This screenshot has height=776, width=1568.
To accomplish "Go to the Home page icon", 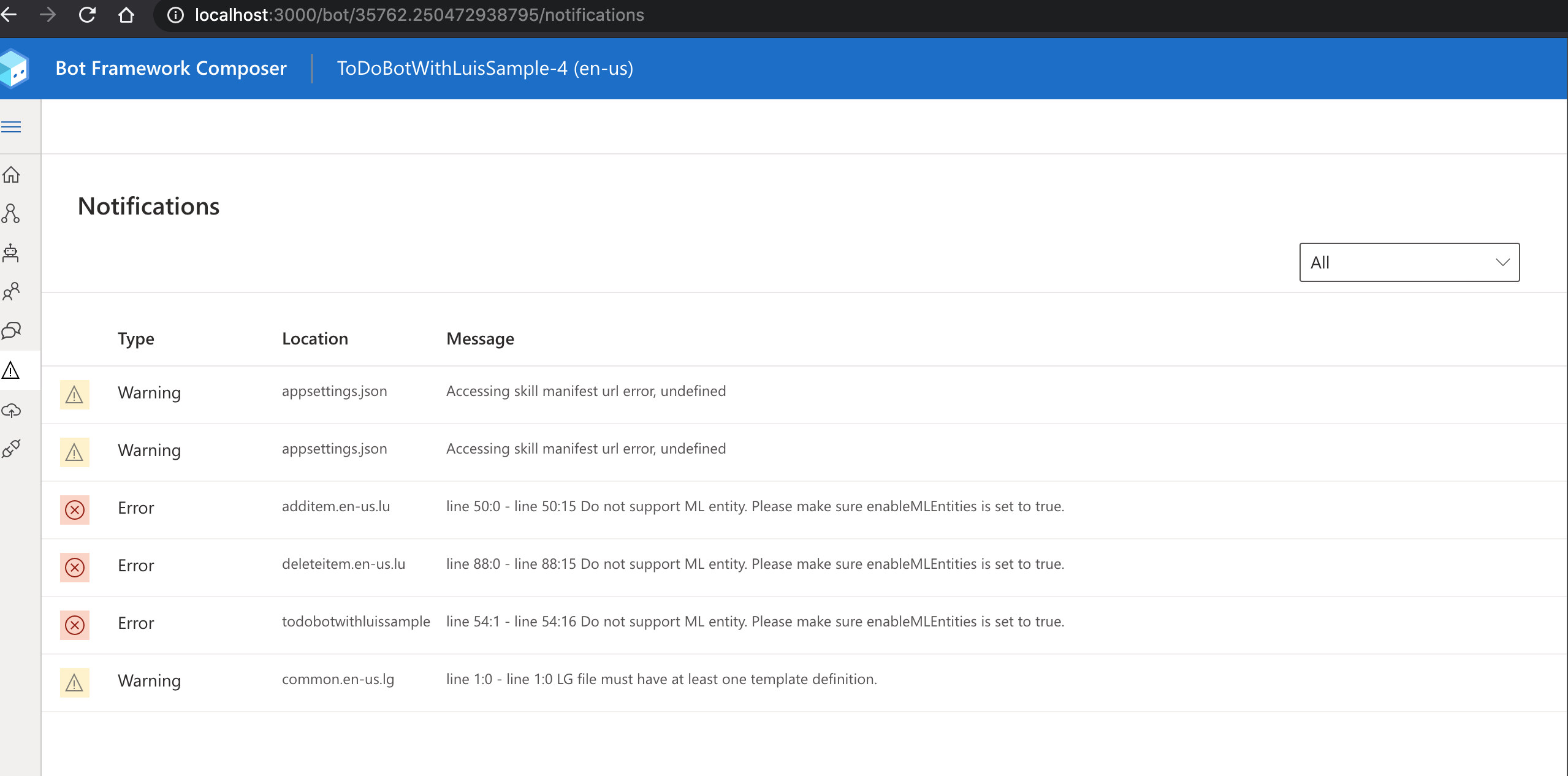I will pyautogui.click(x=12, y=175).
